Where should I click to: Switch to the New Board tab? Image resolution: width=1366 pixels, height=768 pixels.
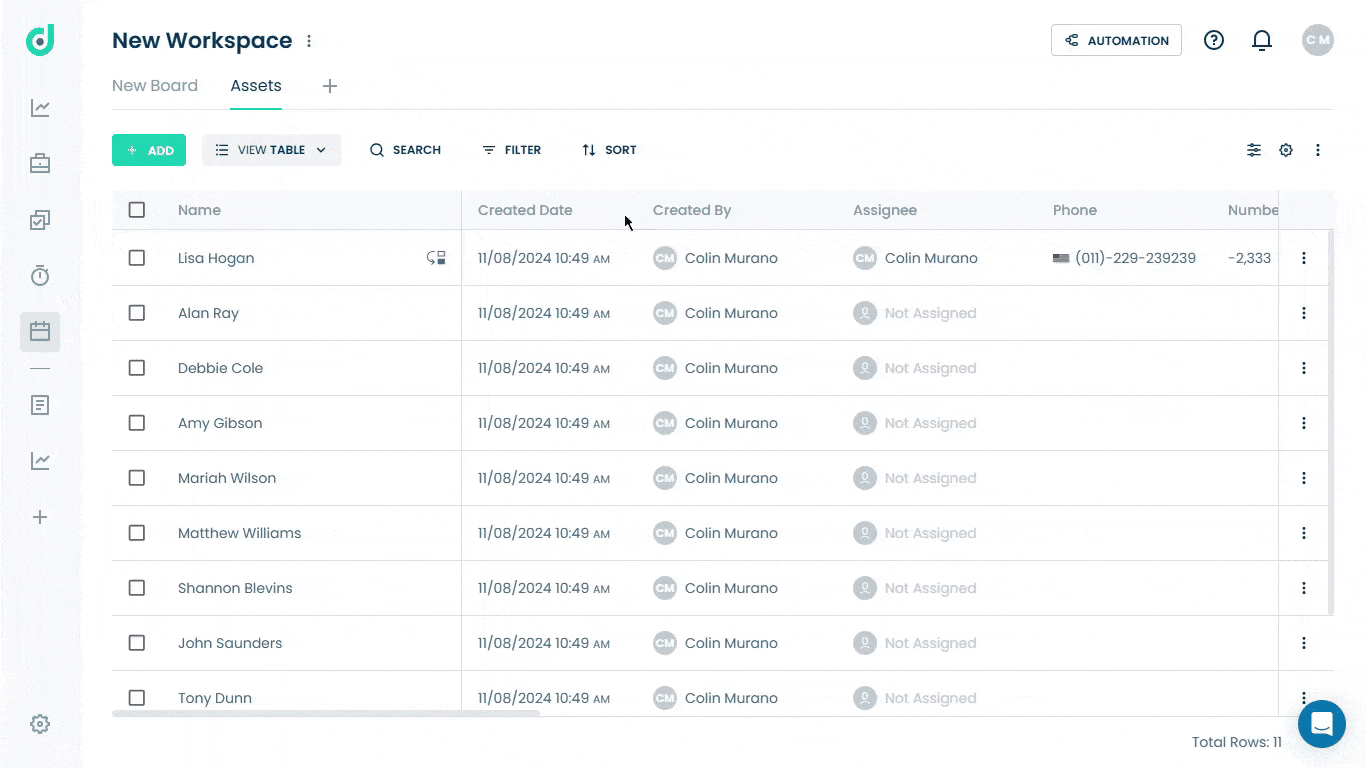point(155,86)
